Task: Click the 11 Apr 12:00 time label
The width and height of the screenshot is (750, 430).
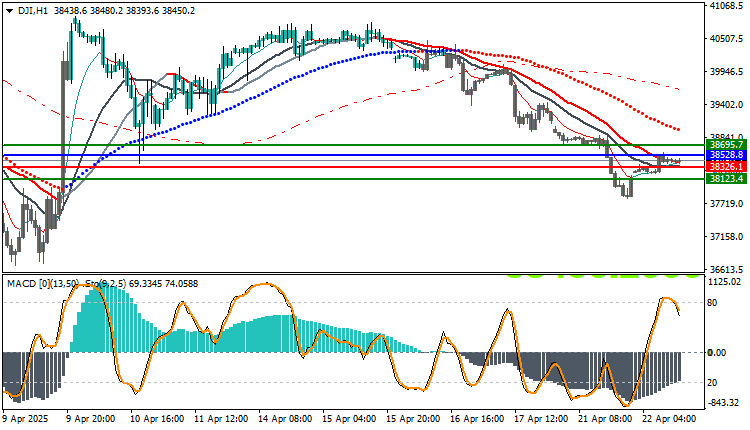Action: (x=221, y=419)
